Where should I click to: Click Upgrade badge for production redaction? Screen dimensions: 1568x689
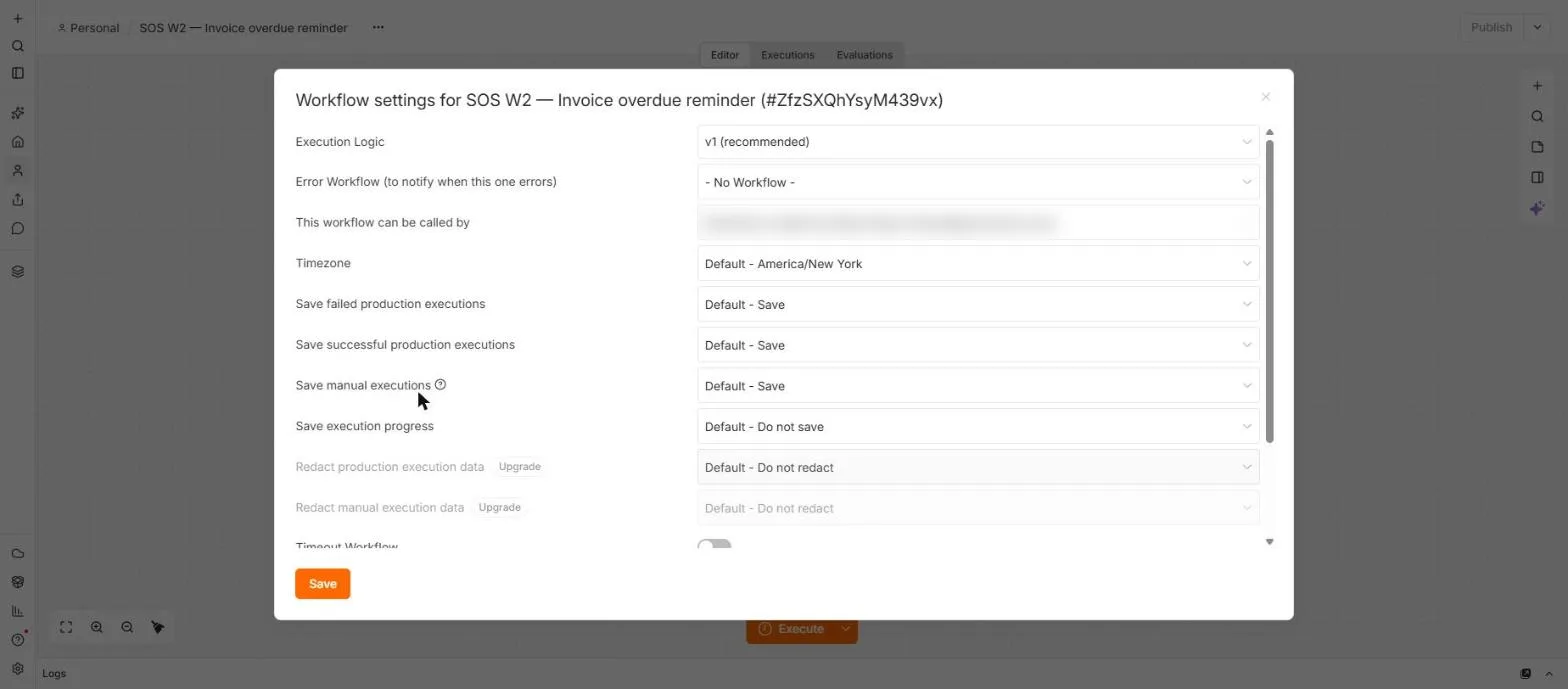(519, 467)
